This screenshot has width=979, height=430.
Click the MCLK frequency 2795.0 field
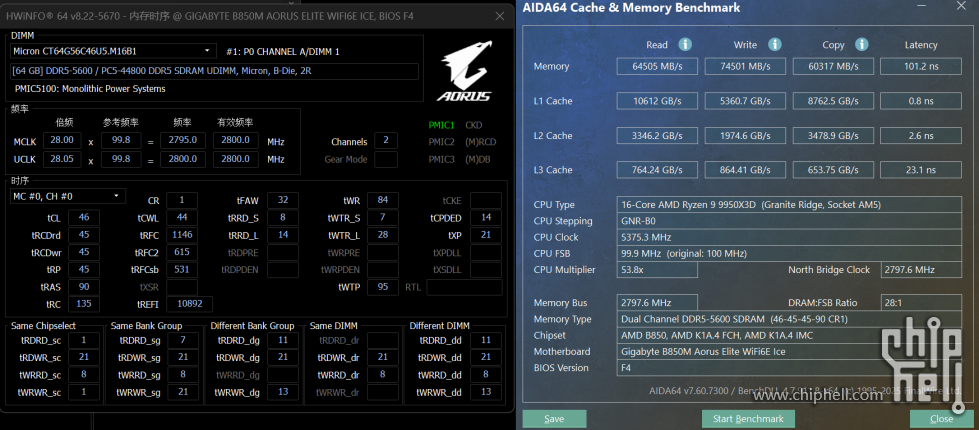click(183, 140)
